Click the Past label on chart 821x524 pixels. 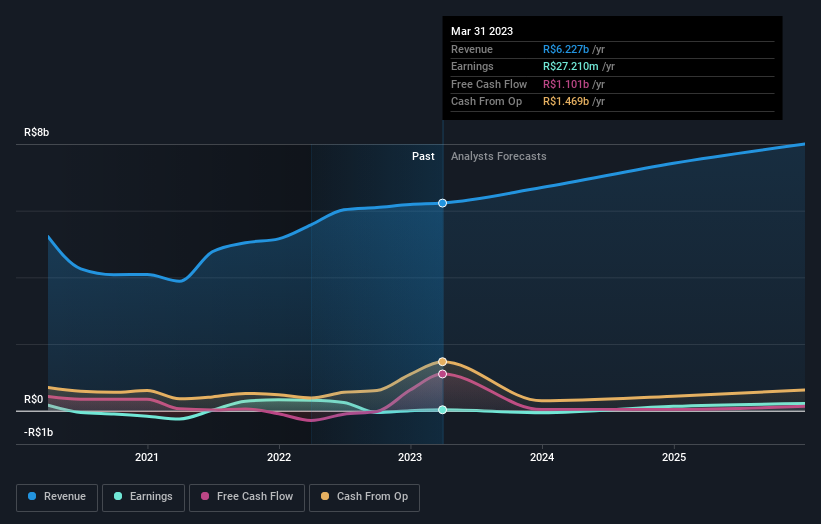(x=423, y=156)
